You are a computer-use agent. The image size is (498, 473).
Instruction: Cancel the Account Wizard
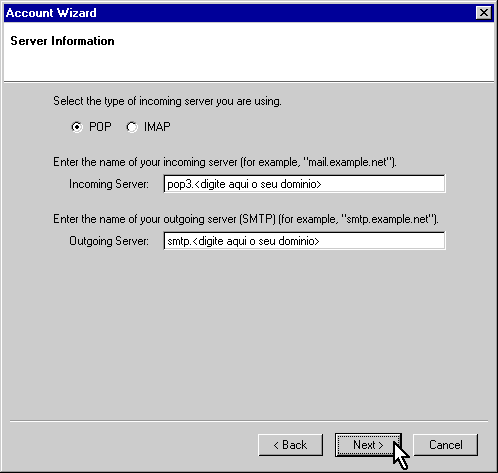pos(446,445)
